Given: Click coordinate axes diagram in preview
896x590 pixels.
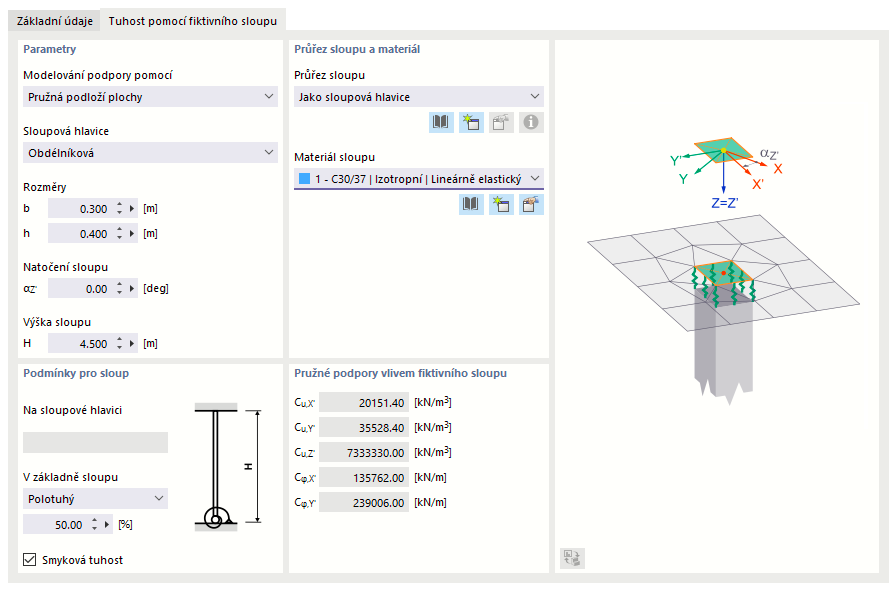Looking at the screenshot, I should pyautogui.click(x=726, y=173).
